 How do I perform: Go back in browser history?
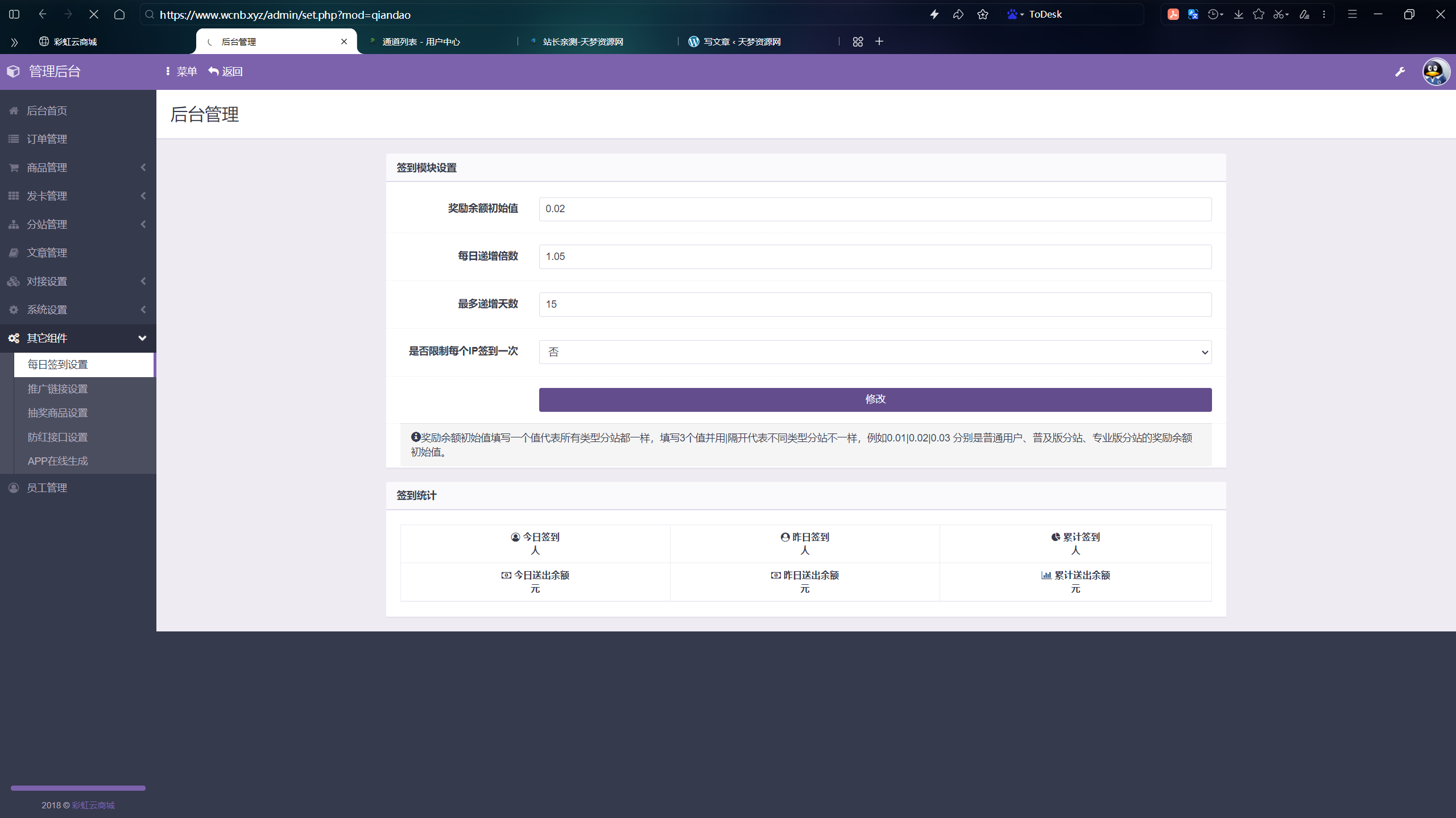[43, 14]
